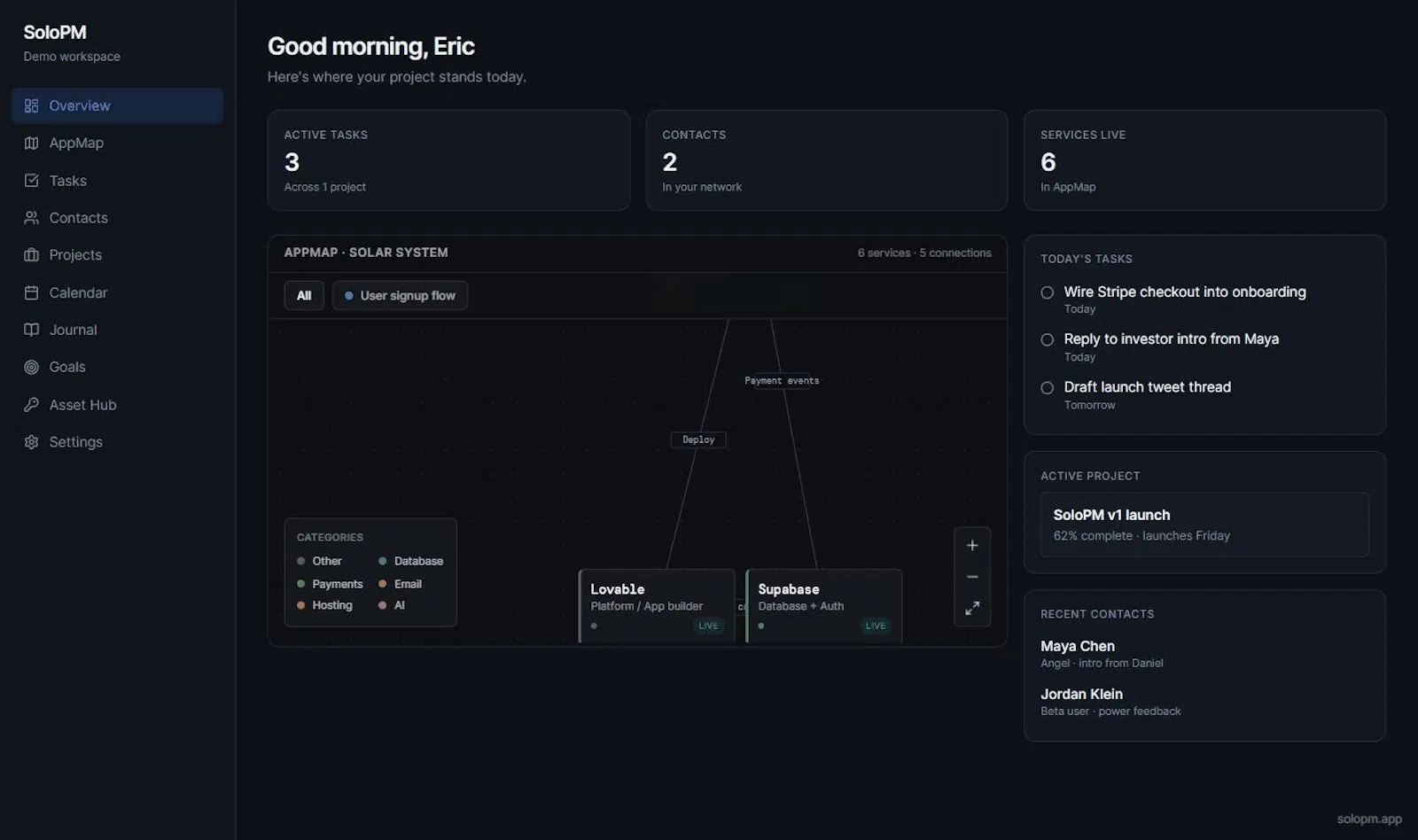1418x840 pixels.
Task: Open the Services Live stat card
Action: click(1204, 160)
